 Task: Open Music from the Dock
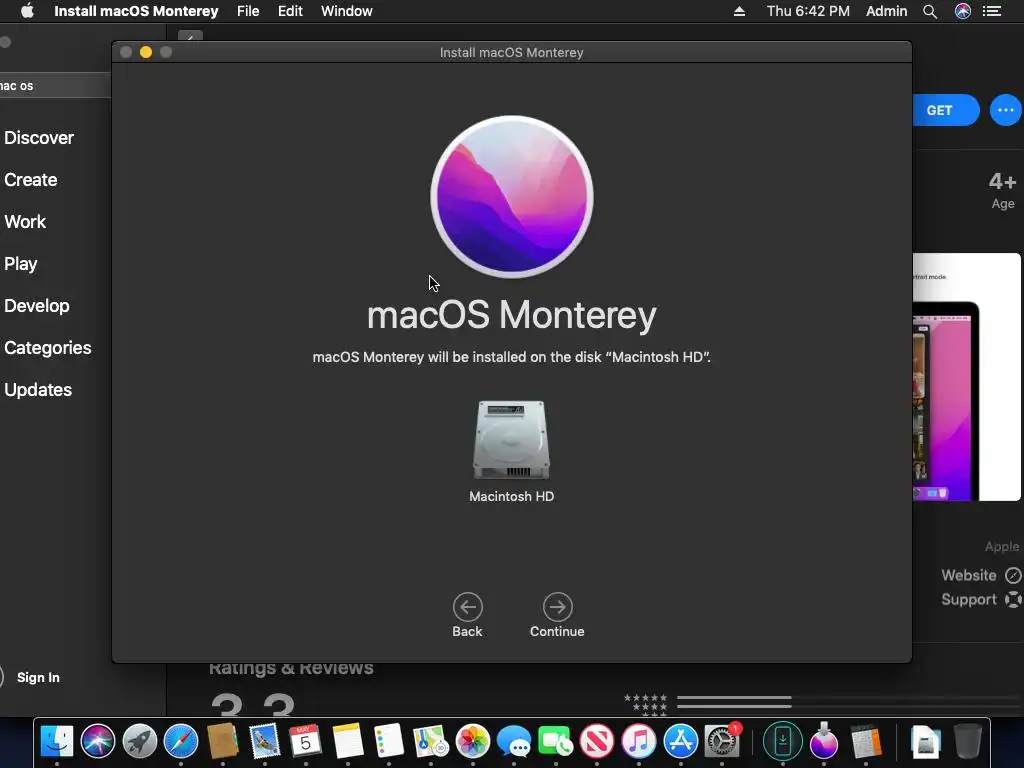[639, 741]
